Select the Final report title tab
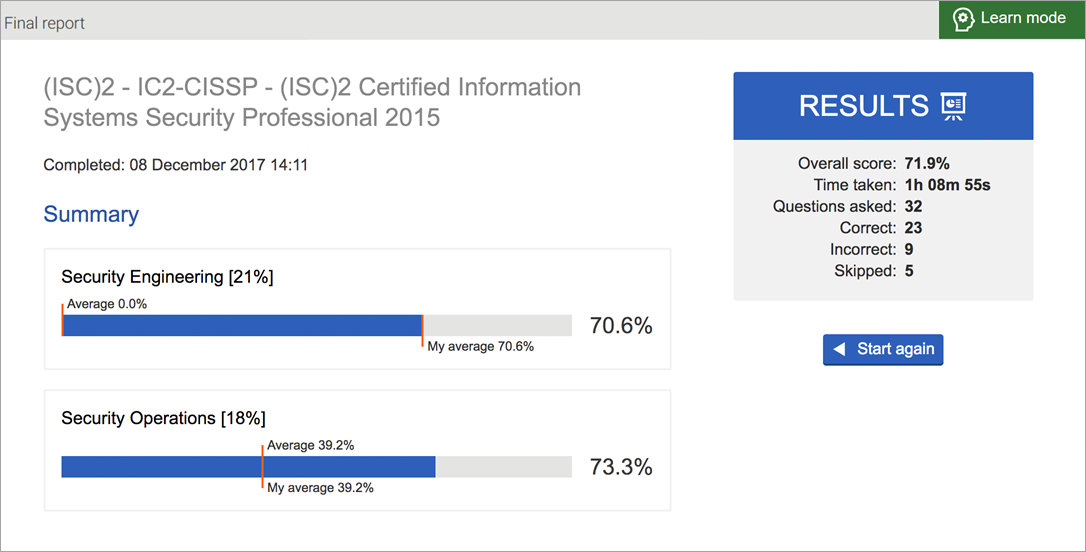 click(45, 22)
